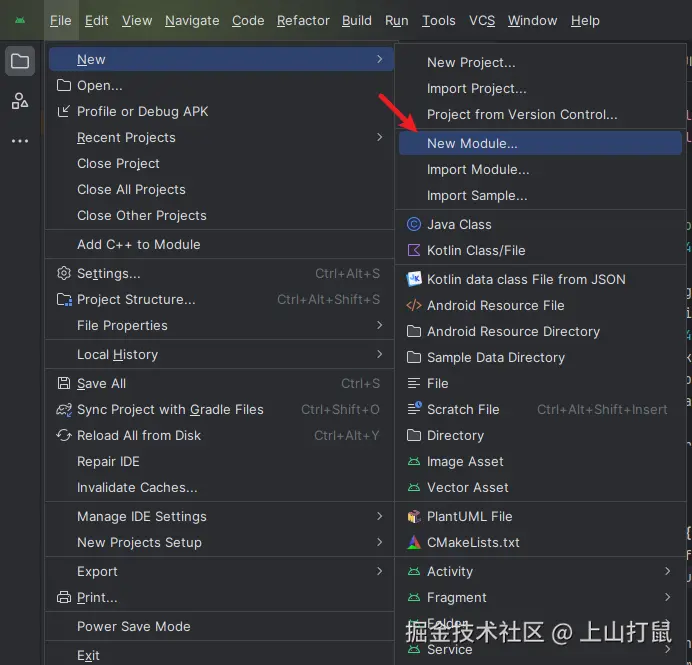692x665 pixels.
Task: Open the Window menu
Action: click(x=532, y=20)
